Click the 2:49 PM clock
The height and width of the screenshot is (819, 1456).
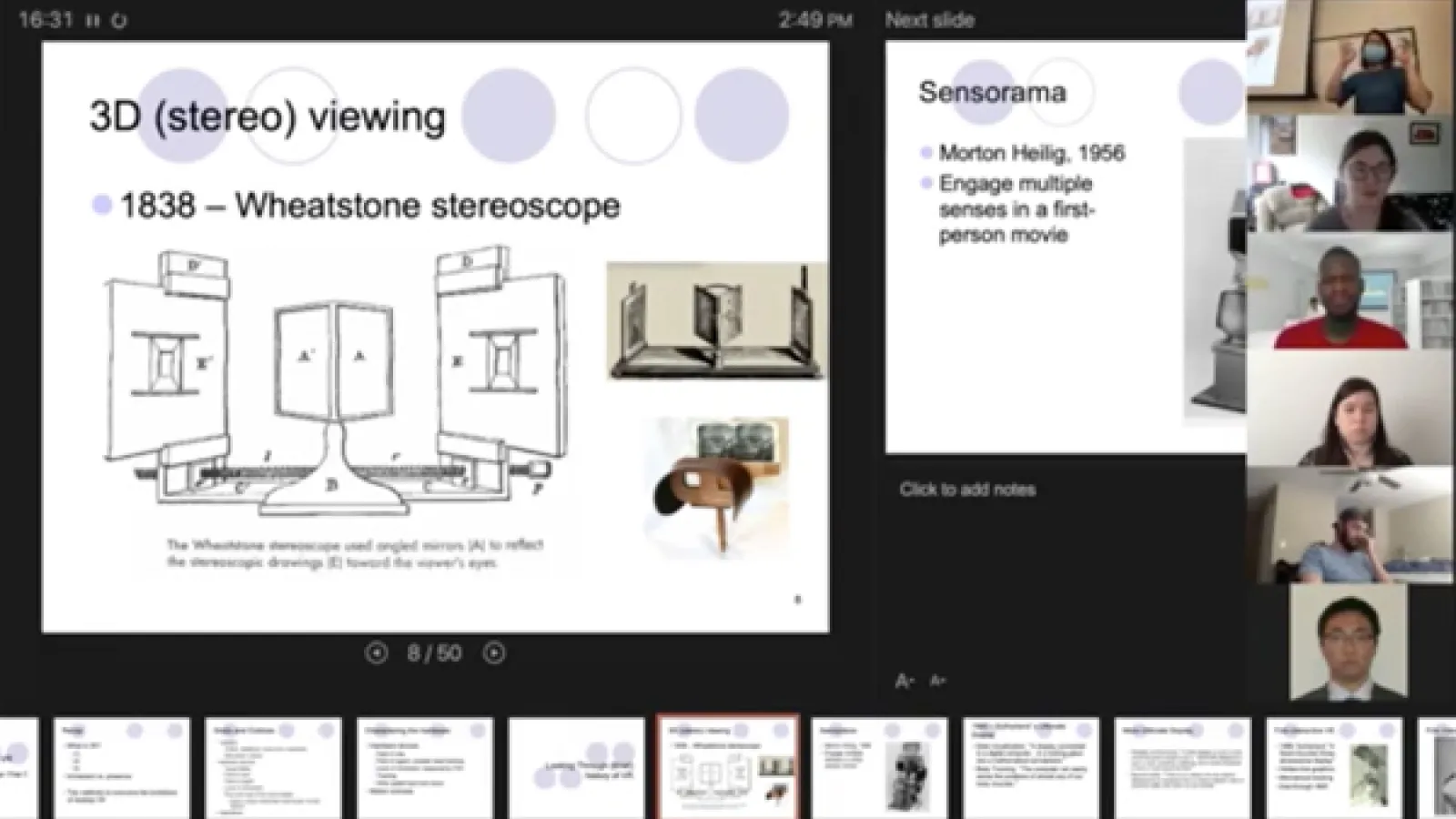pyautogui.click(x=815, y=20)
